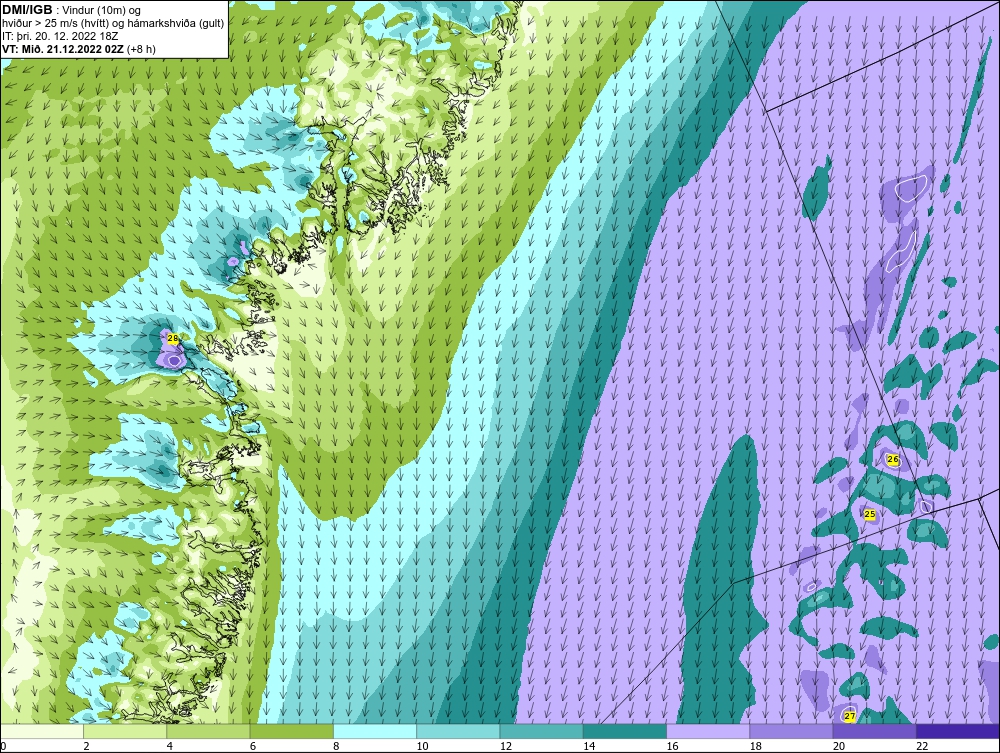The width and height of the screenshot is (1000, 753).
Task: Click the legend value 22
Action: coord(922,746)
